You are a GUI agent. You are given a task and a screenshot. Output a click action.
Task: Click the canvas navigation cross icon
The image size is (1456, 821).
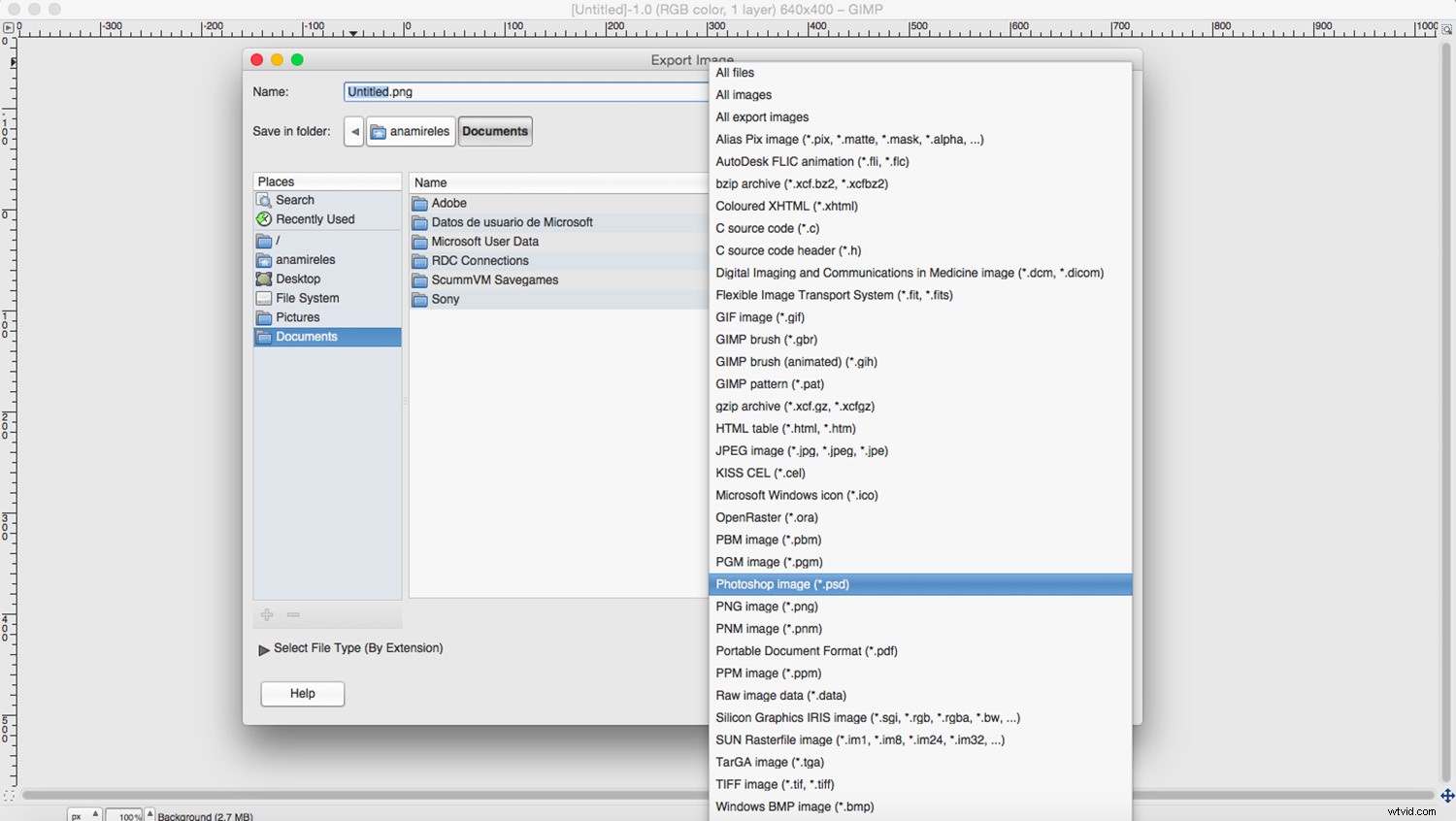(1446, 796)
